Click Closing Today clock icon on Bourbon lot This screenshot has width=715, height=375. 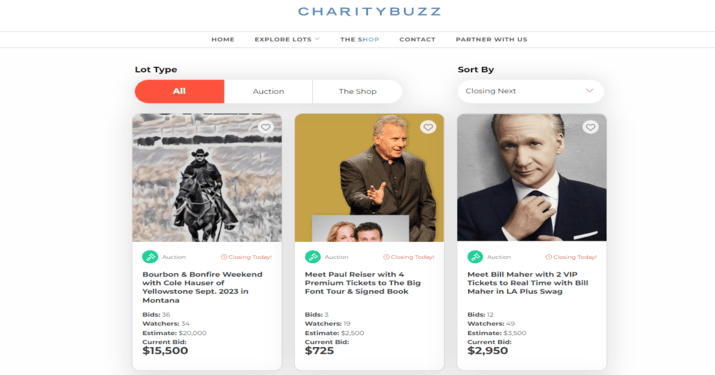tap(224, 257)
